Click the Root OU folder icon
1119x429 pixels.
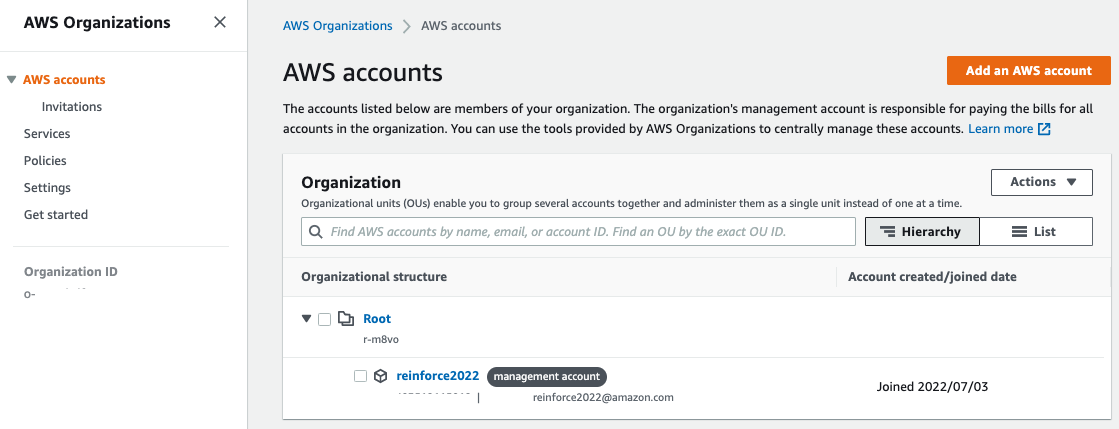coord(346,318)
